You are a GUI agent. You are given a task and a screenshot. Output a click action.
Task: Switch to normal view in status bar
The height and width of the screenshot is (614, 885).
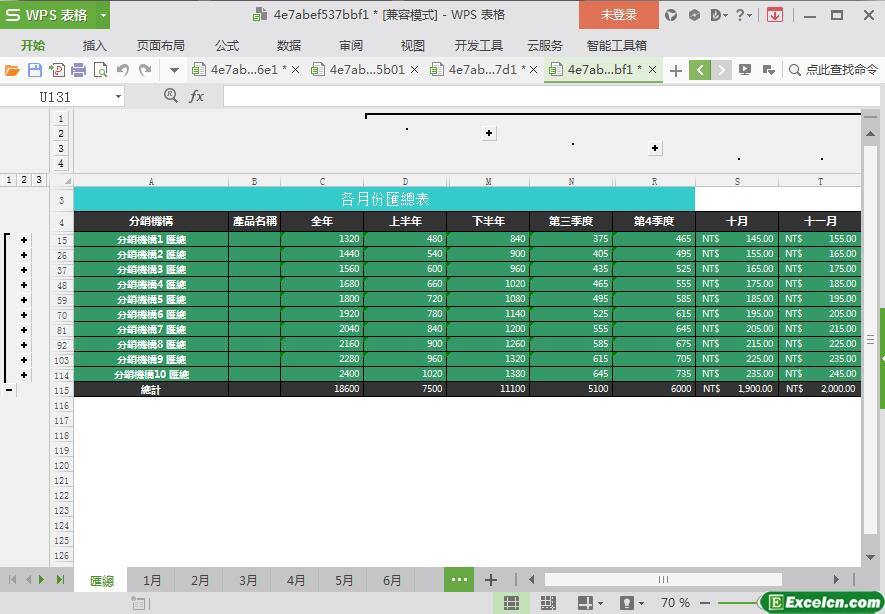point(511,603)
